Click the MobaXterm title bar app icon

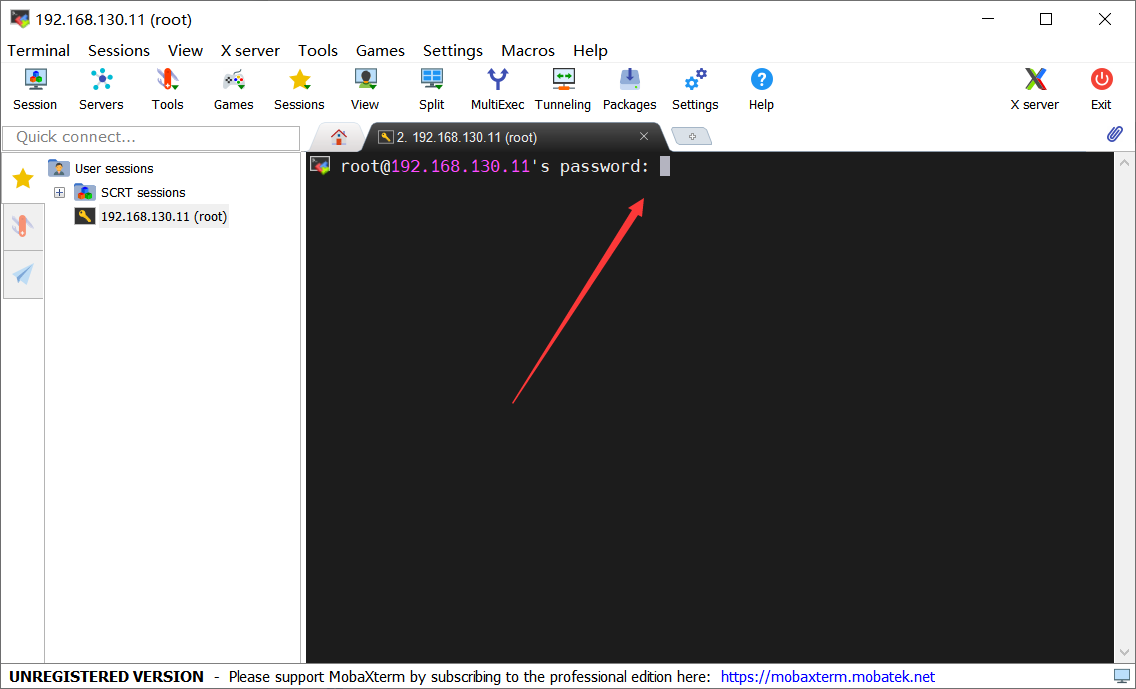20,19
